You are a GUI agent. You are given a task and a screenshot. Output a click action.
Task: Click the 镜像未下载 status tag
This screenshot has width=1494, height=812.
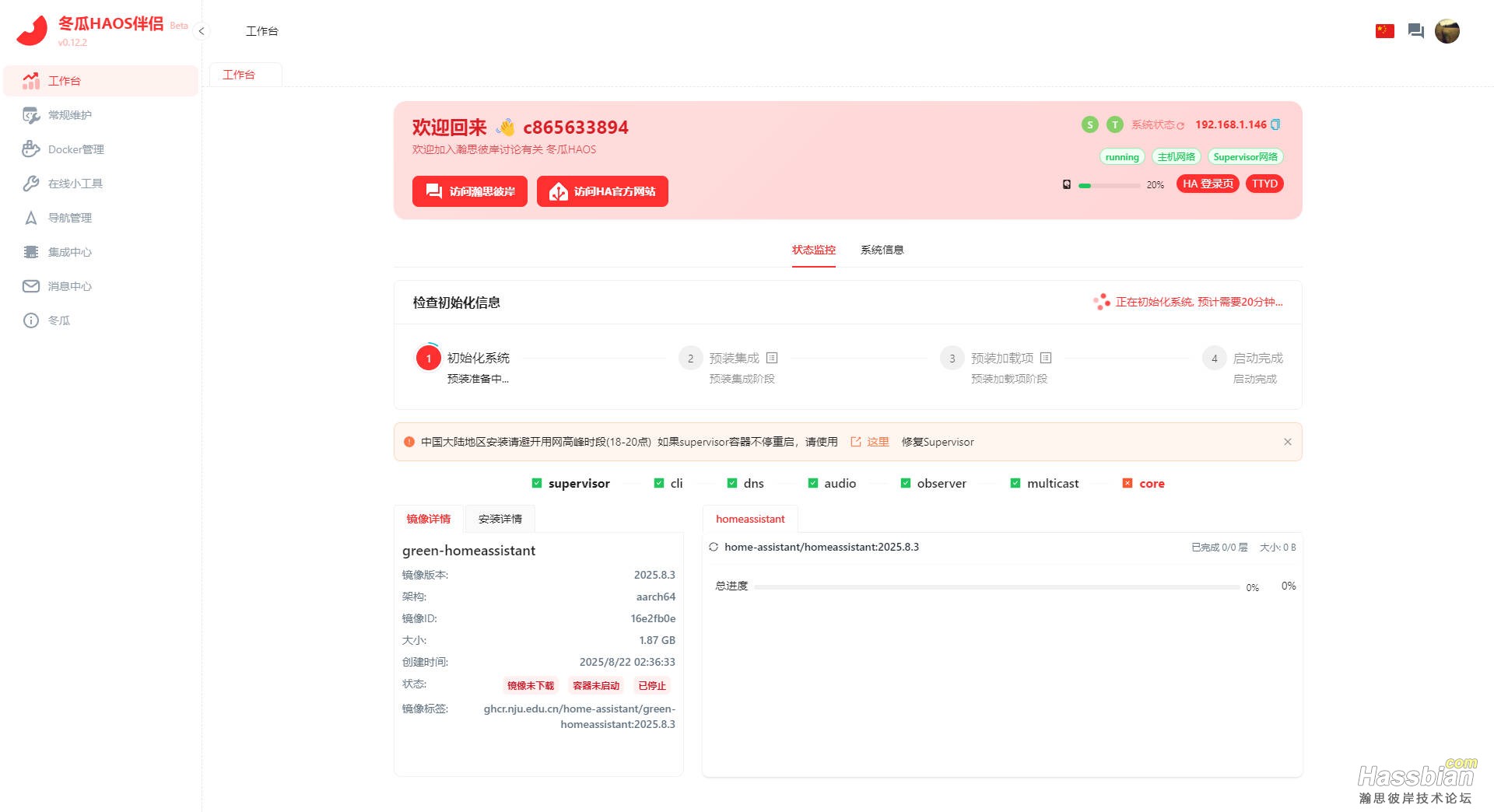click(x=531, y=685)
